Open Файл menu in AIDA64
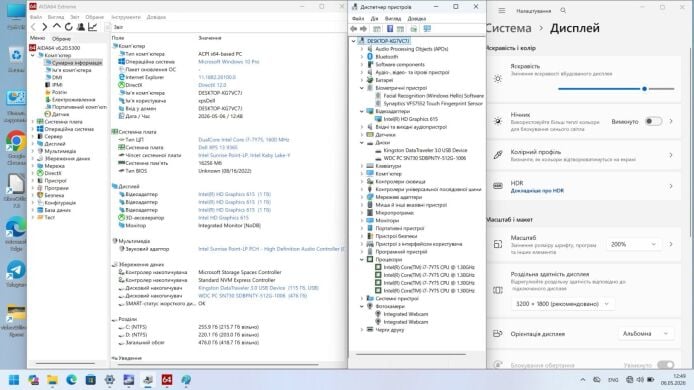Image resolution: width=694 pixels, height=390 pixels. coord(36,17)
